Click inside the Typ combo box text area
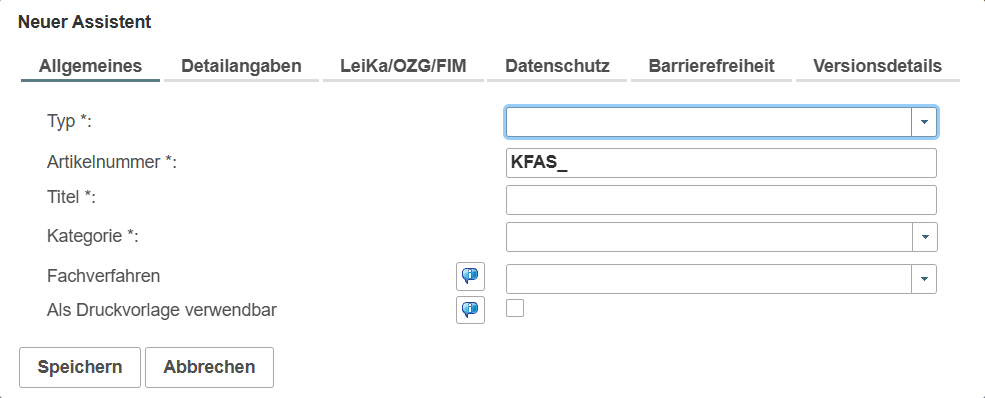This screenshot has height=398, width=985. [709, 122]
